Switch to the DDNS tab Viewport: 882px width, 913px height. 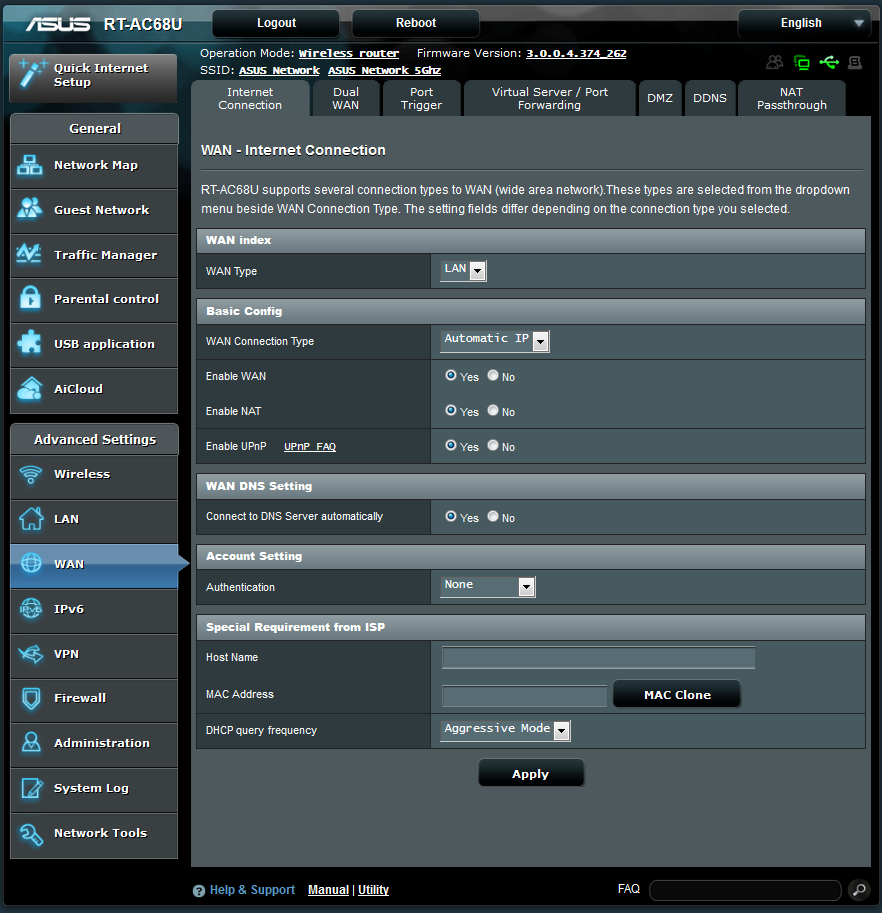click(x=710, y=98)
